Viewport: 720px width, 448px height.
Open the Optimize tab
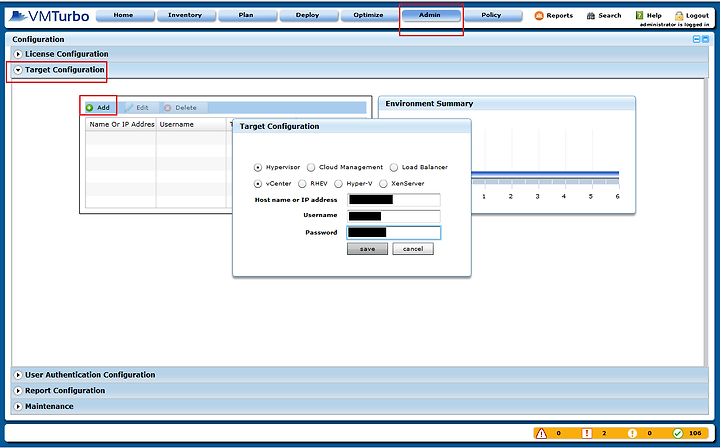click(368, 16)
